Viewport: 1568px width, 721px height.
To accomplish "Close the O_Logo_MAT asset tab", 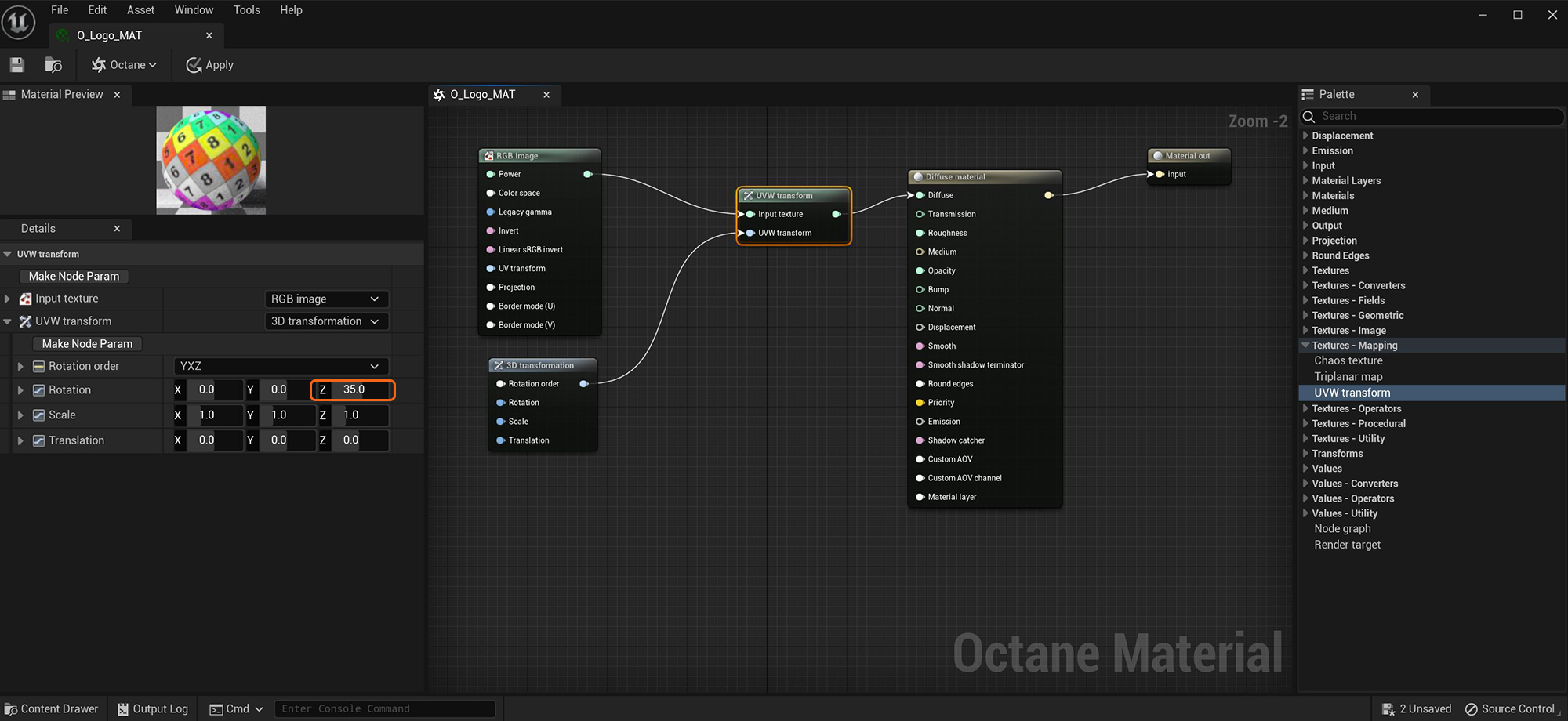I will click(209, 35).
